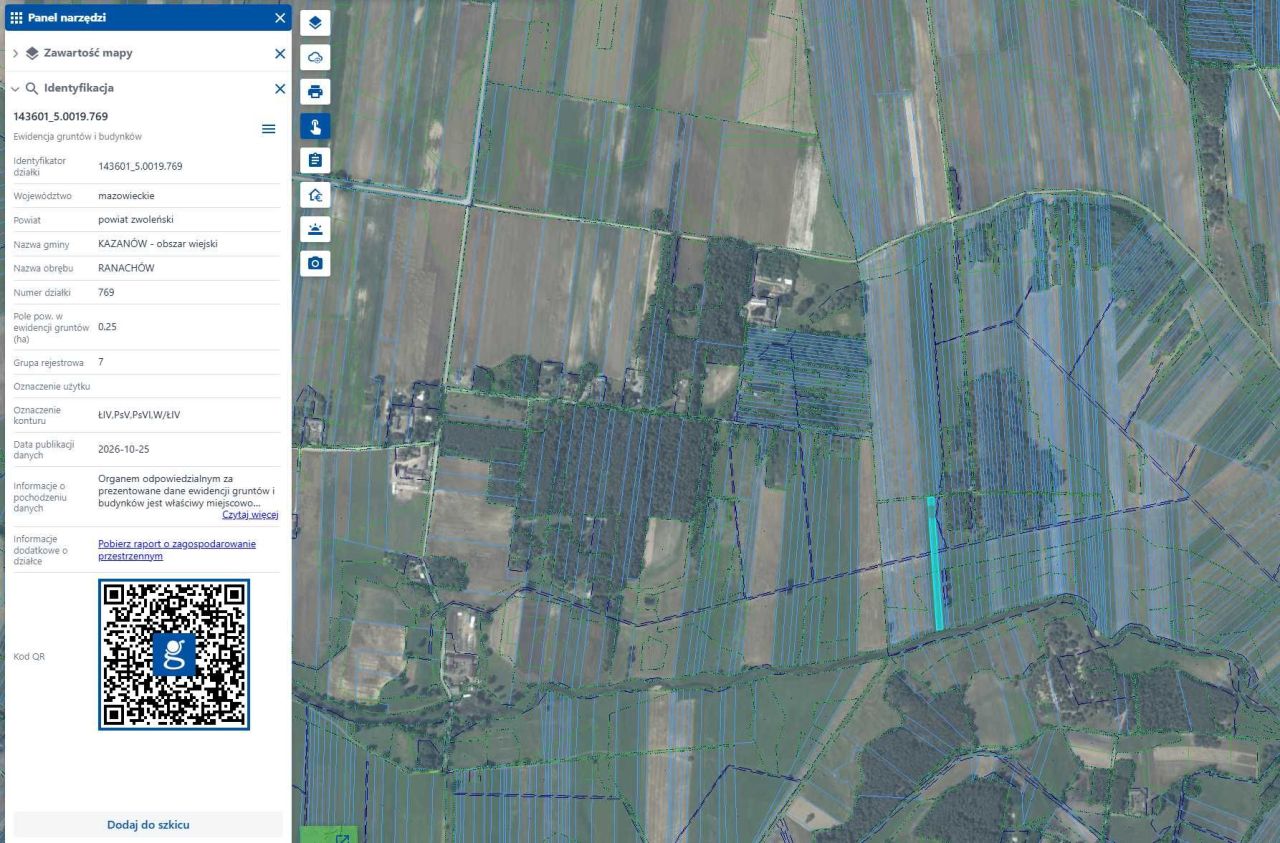Screen dimensions: 1280x843
Task: Click the value KAZANÓW - obszar wiejski
Action: [158, 244]
